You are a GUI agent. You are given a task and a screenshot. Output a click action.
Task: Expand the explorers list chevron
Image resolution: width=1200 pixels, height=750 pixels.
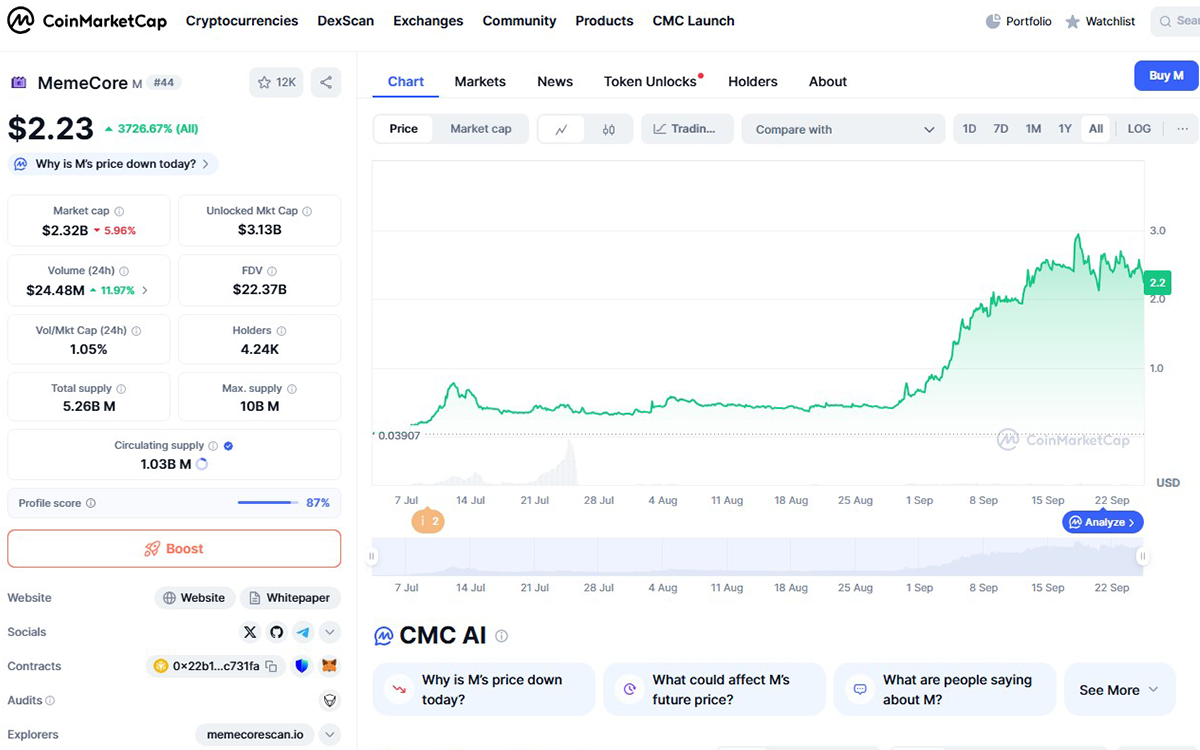(x=329, y=735)
